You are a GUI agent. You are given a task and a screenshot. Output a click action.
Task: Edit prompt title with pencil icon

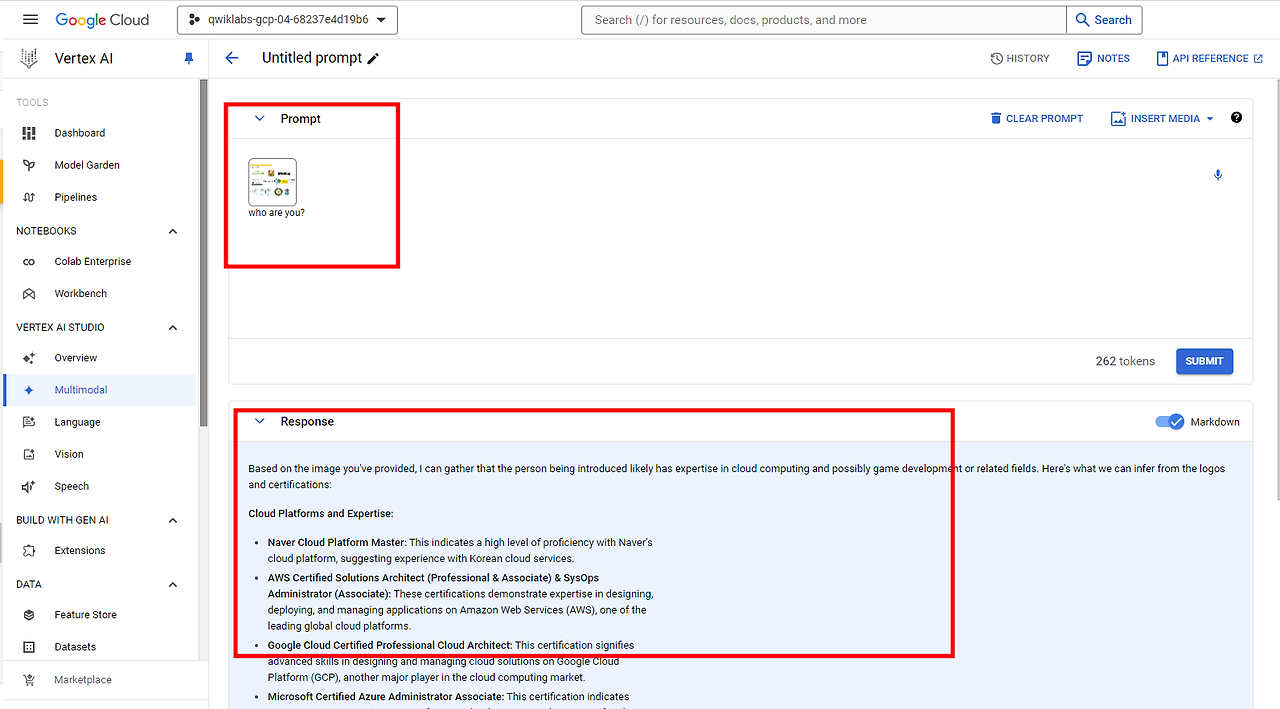pyautogui.click(x=373, y=59)
